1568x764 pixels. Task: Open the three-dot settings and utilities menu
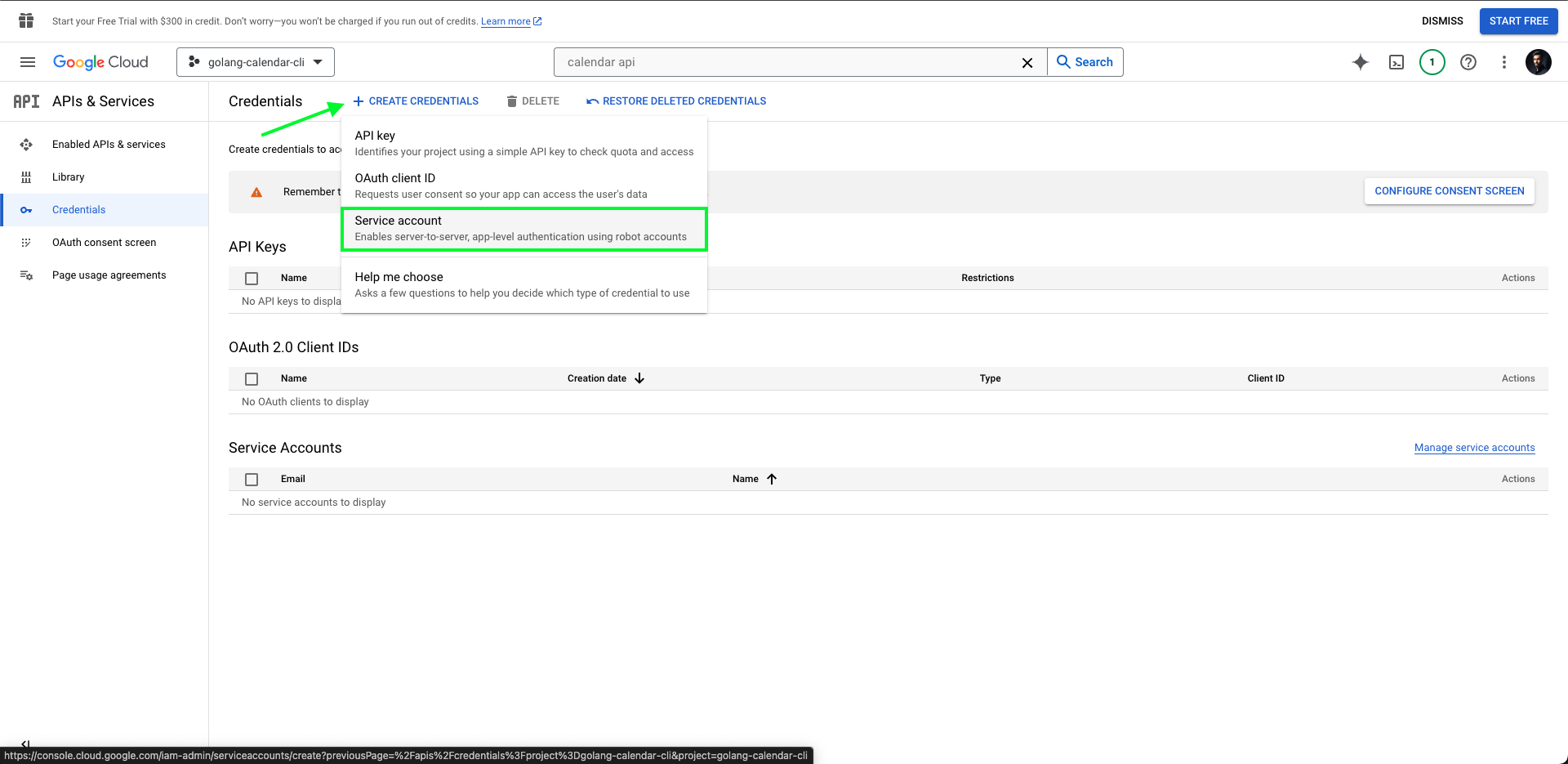pos(1504,62)
